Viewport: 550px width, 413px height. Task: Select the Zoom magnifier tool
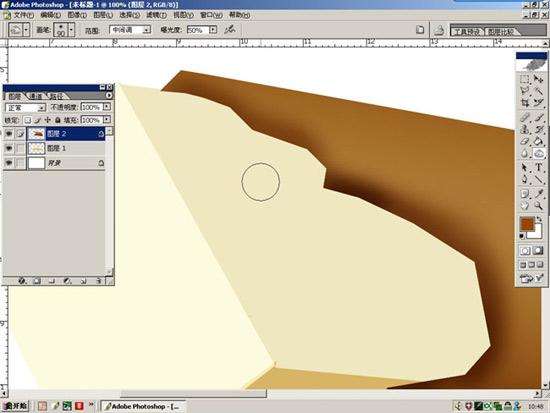tap(539, 206)
